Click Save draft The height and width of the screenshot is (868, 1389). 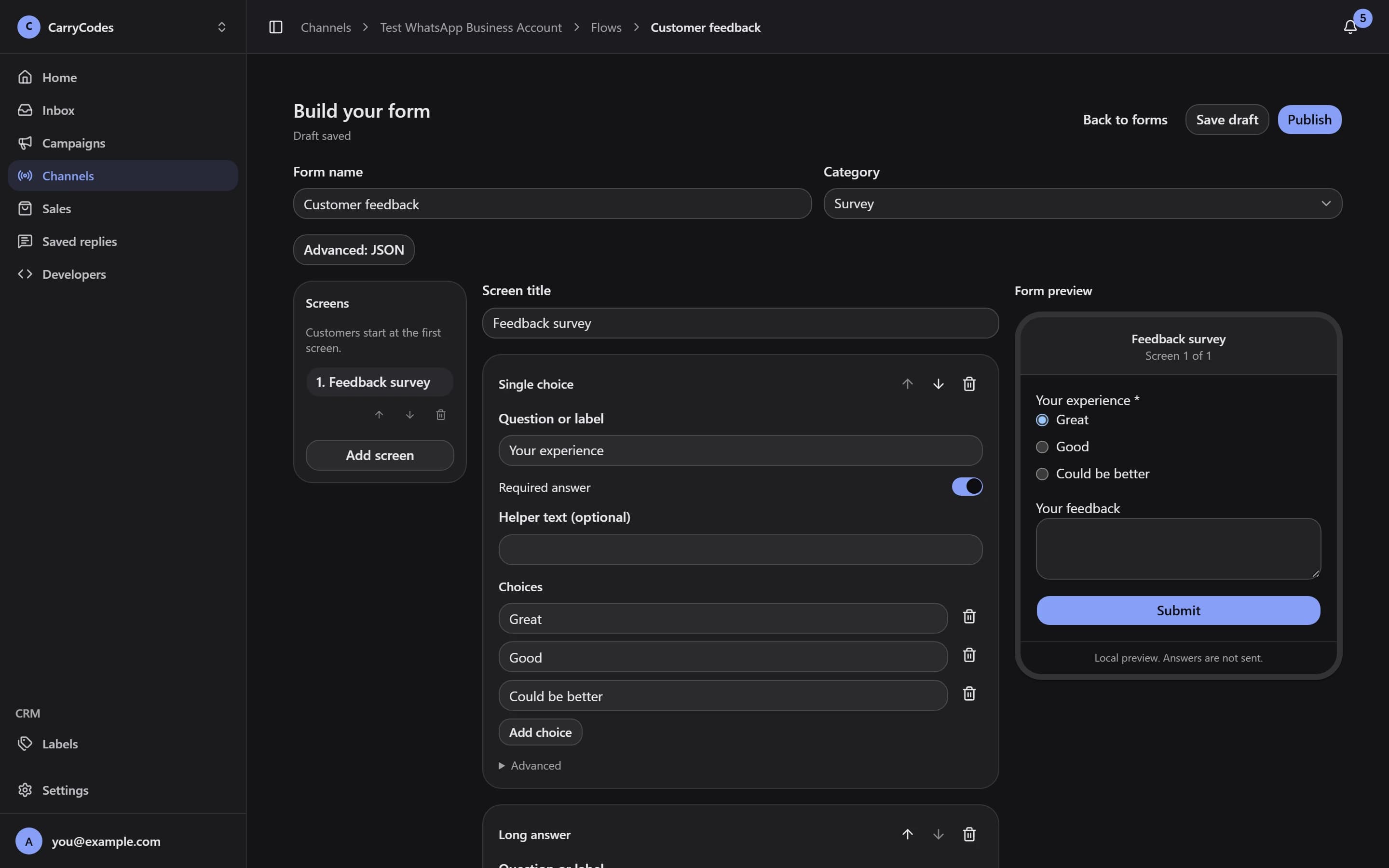tap(1226, 120)
